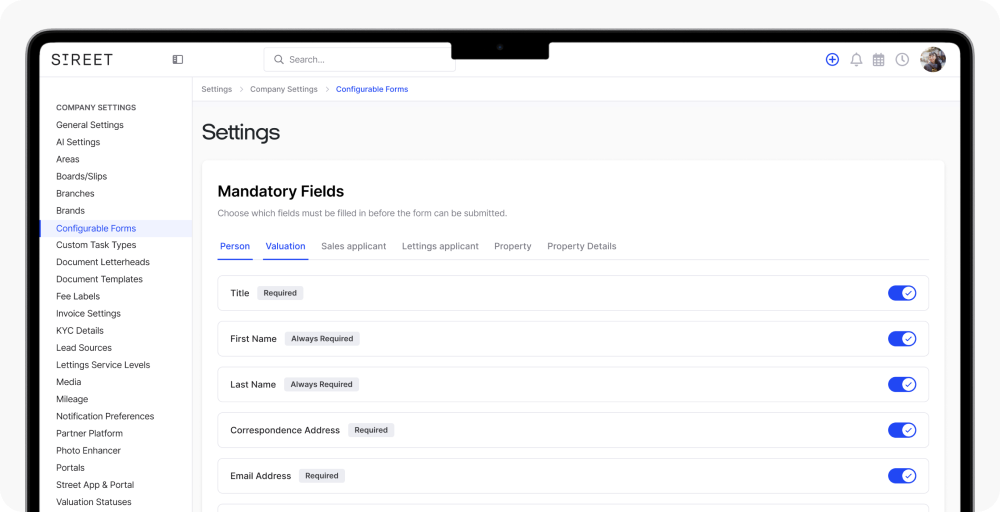Go to Settings breadcrumb
1000x512 pixels.
[x=217, y=89]
